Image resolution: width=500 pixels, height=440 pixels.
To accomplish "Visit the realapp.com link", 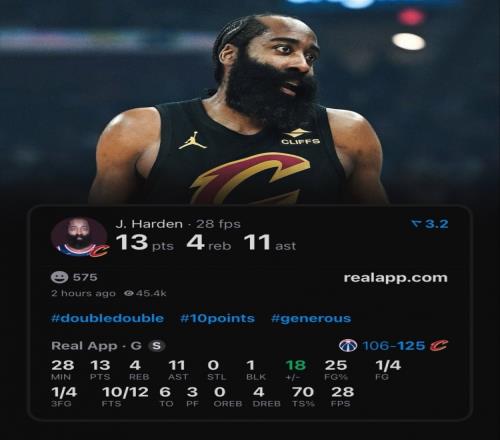I will point(395,278).
